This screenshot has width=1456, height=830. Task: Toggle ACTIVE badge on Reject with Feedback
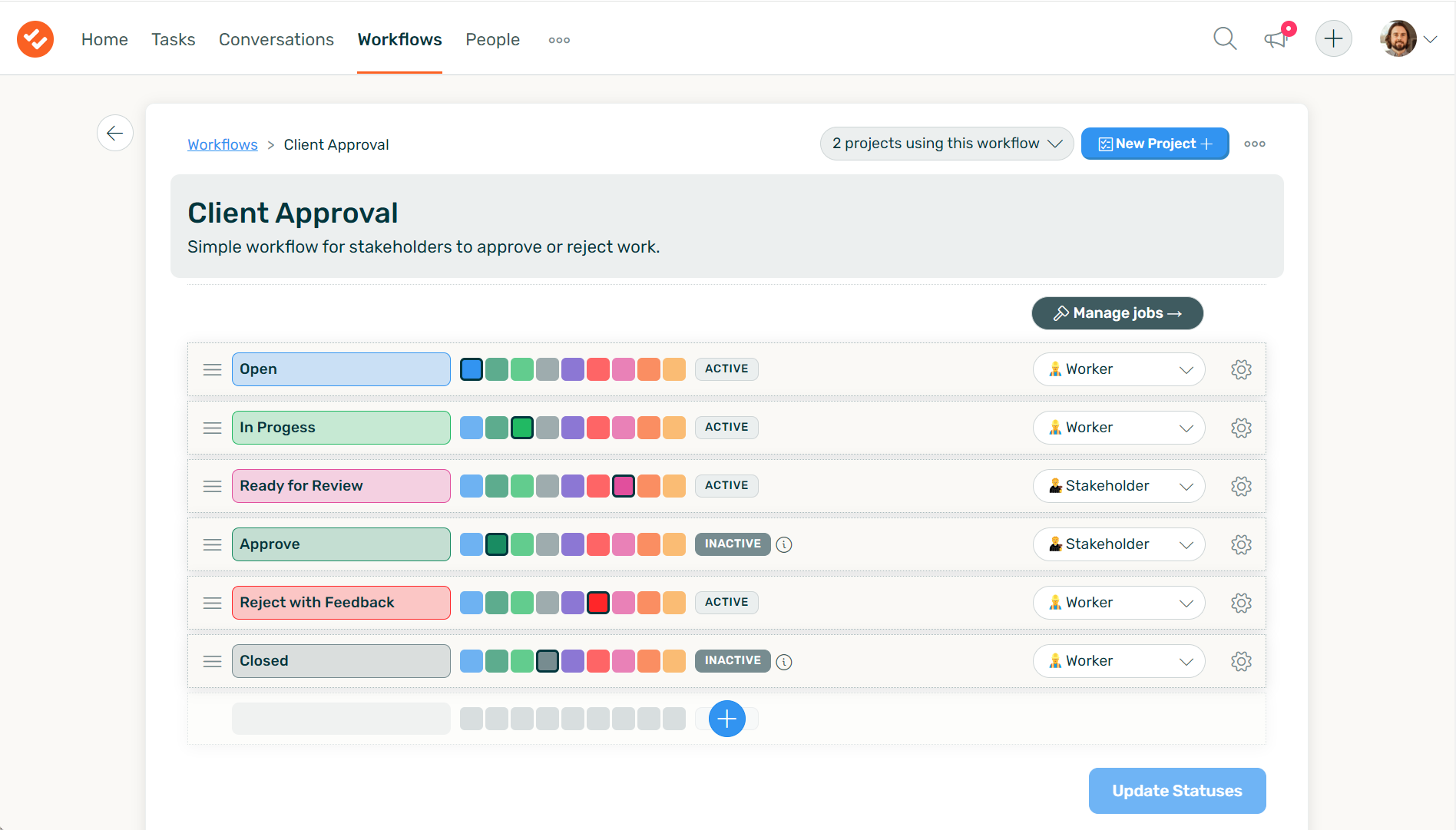(x=726, y=602)
